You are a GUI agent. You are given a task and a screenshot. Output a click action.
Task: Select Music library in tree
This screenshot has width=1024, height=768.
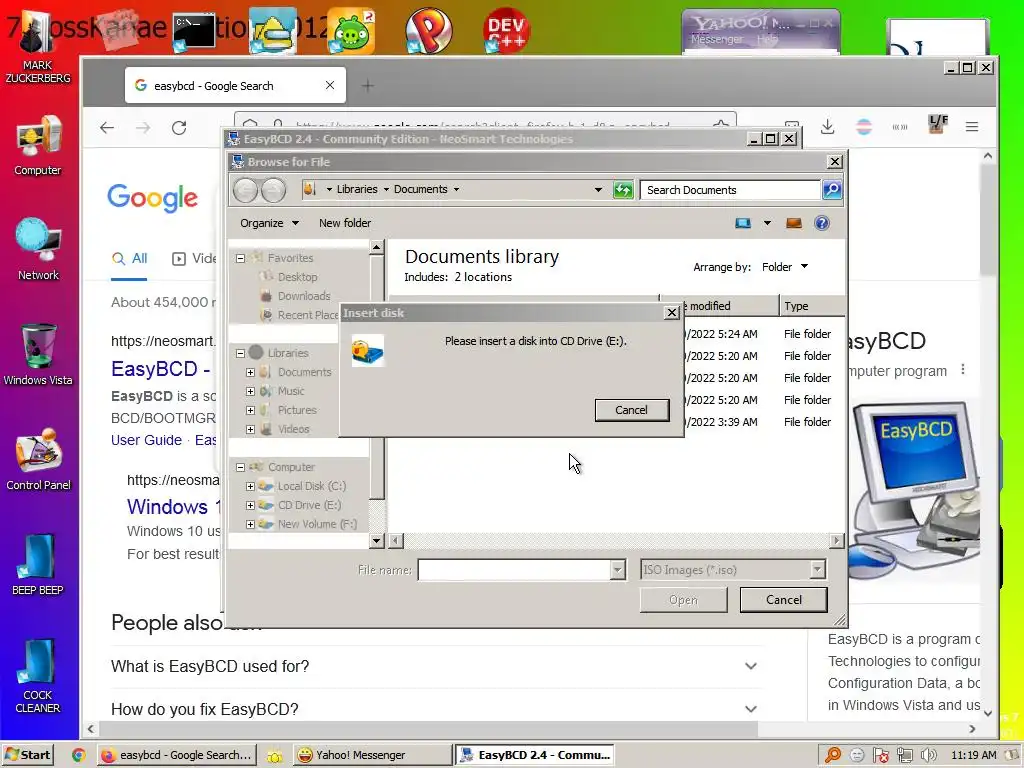[x=291, y=391]
